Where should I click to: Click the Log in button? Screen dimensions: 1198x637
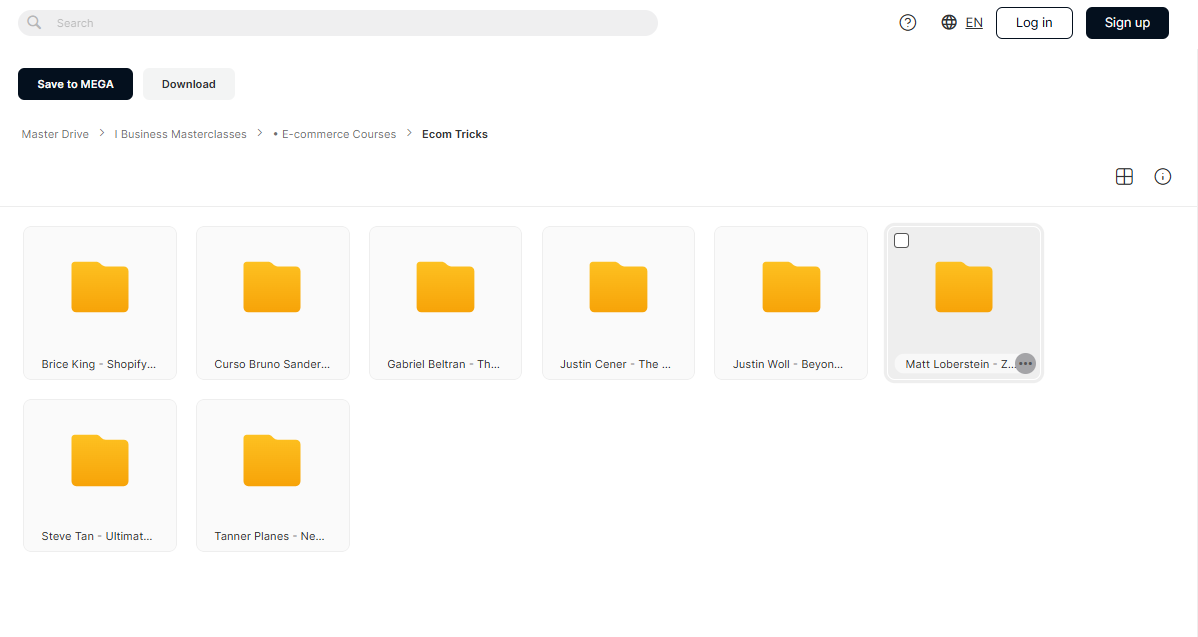click(x=1034, y=23)
